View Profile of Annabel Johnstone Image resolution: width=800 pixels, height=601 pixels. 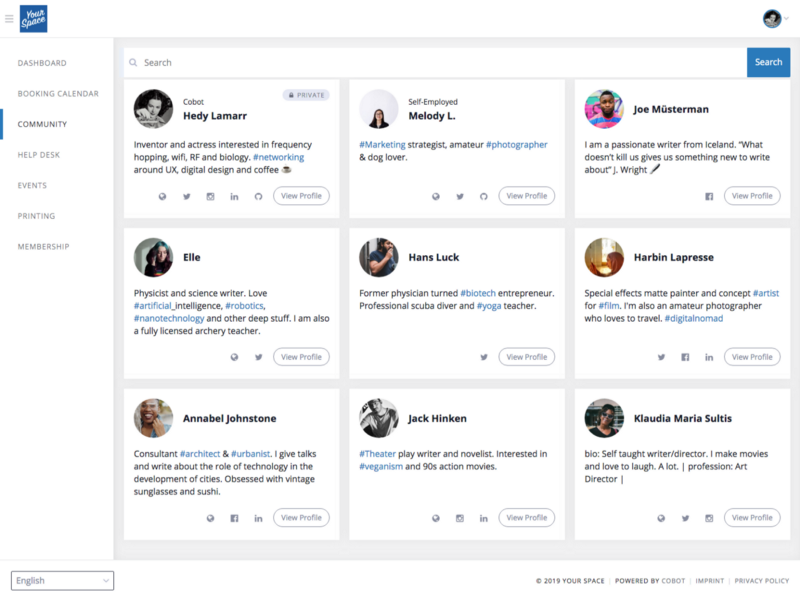pos(301,518)
